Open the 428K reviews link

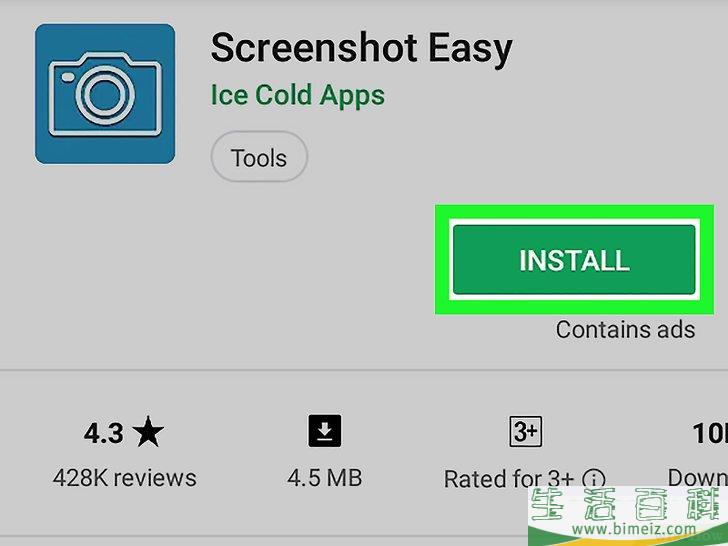(124, 478)
